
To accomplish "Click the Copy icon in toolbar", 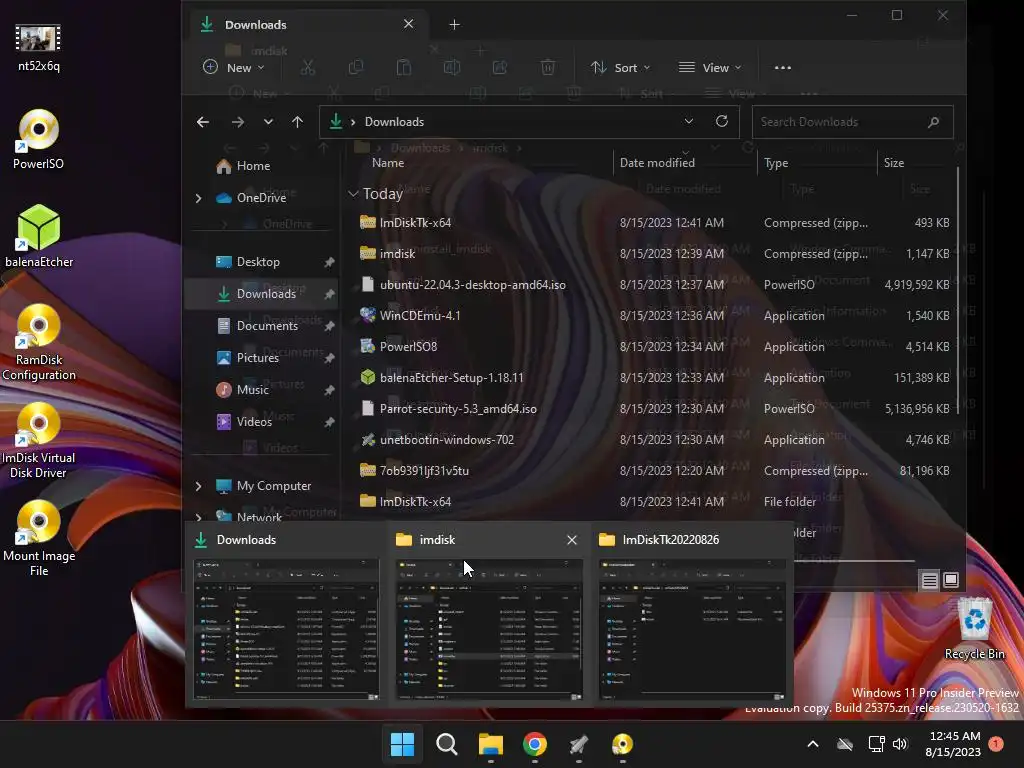I will (356, 67).
